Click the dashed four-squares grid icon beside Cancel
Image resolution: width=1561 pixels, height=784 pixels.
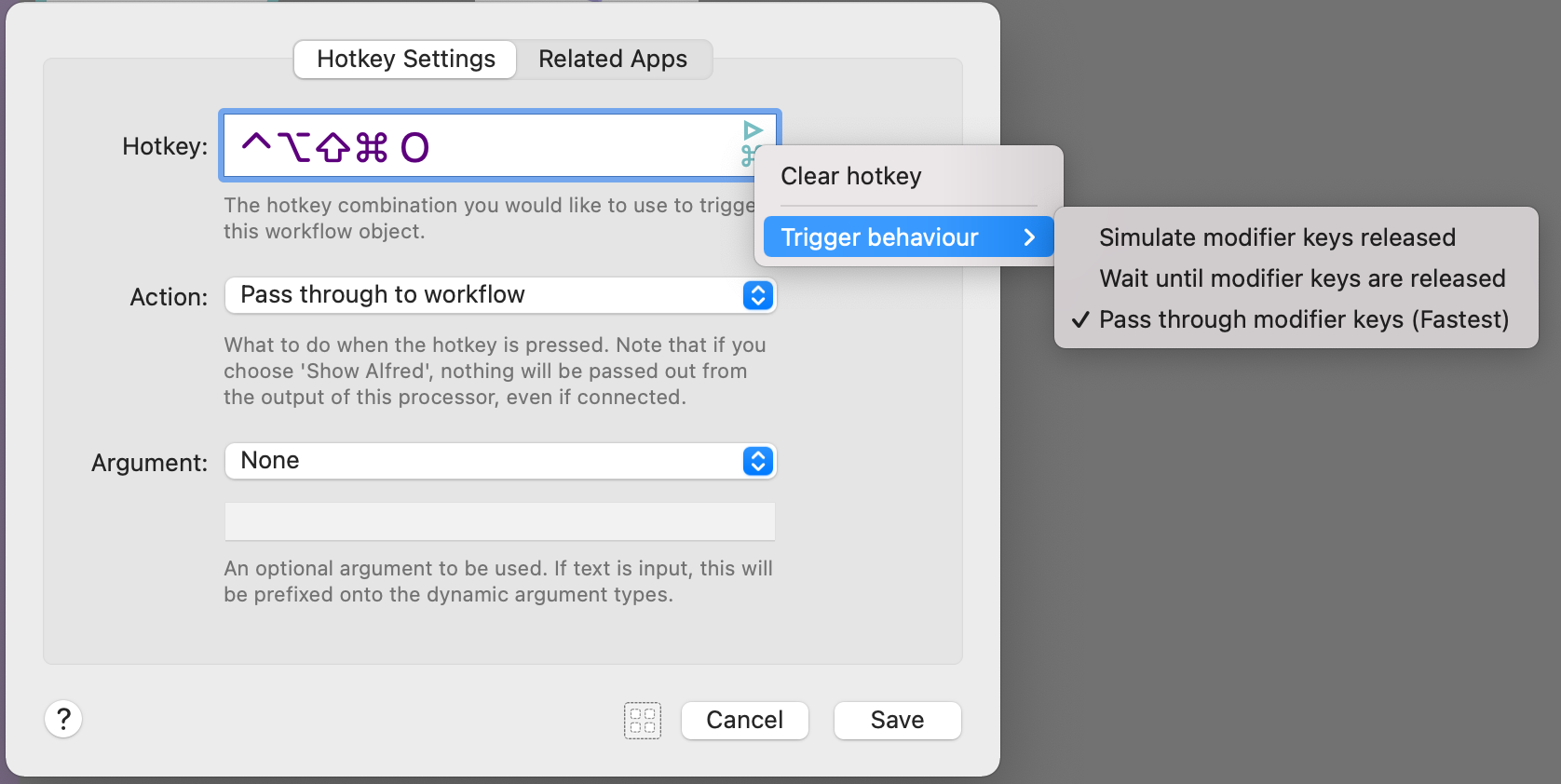click(643, 721)
